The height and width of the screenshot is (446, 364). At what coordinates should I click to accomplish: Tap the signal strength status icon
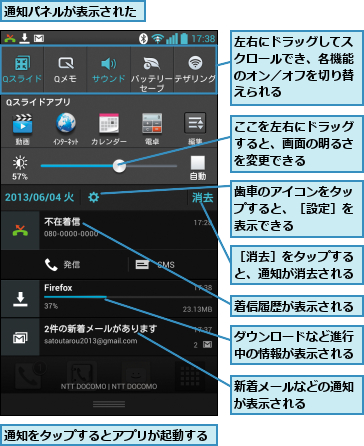(x=172, y=39)
